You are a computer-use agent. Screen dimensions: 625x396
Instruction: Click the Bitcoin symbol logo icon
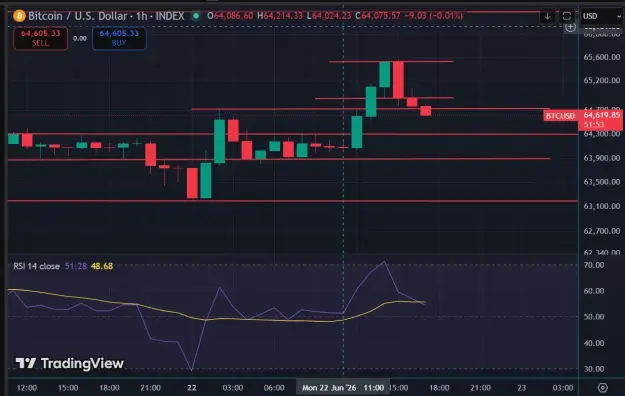point(19,16)
